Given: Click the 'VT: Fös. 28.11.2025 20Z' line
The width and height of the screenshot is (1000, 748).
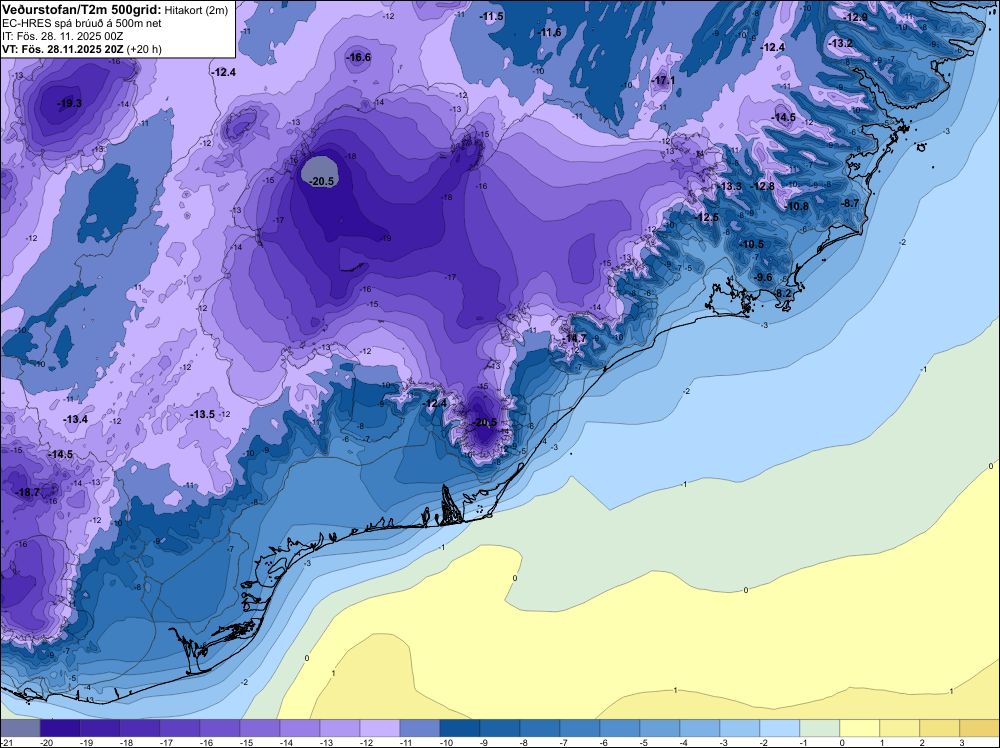Looking at the screenshot, I should click(63, 49).
